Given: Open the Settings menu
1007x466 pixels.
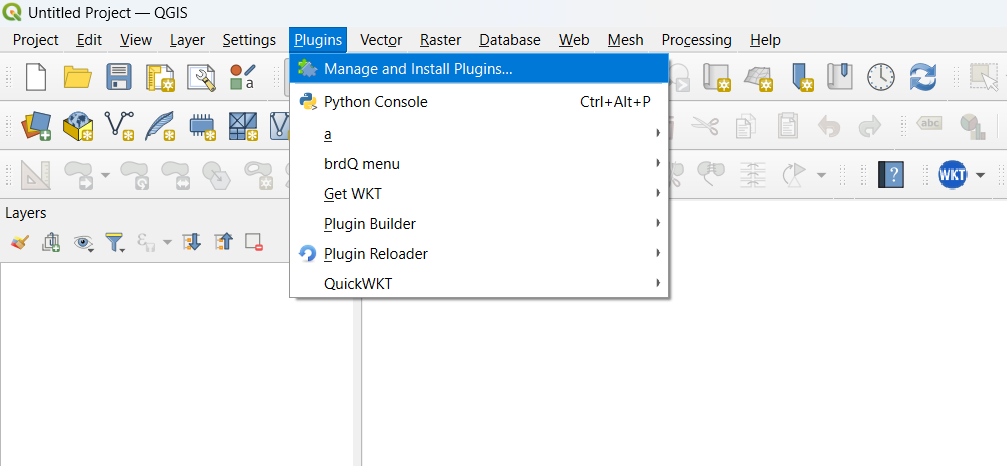Looking at the screenshot, I should click(249, 40).
